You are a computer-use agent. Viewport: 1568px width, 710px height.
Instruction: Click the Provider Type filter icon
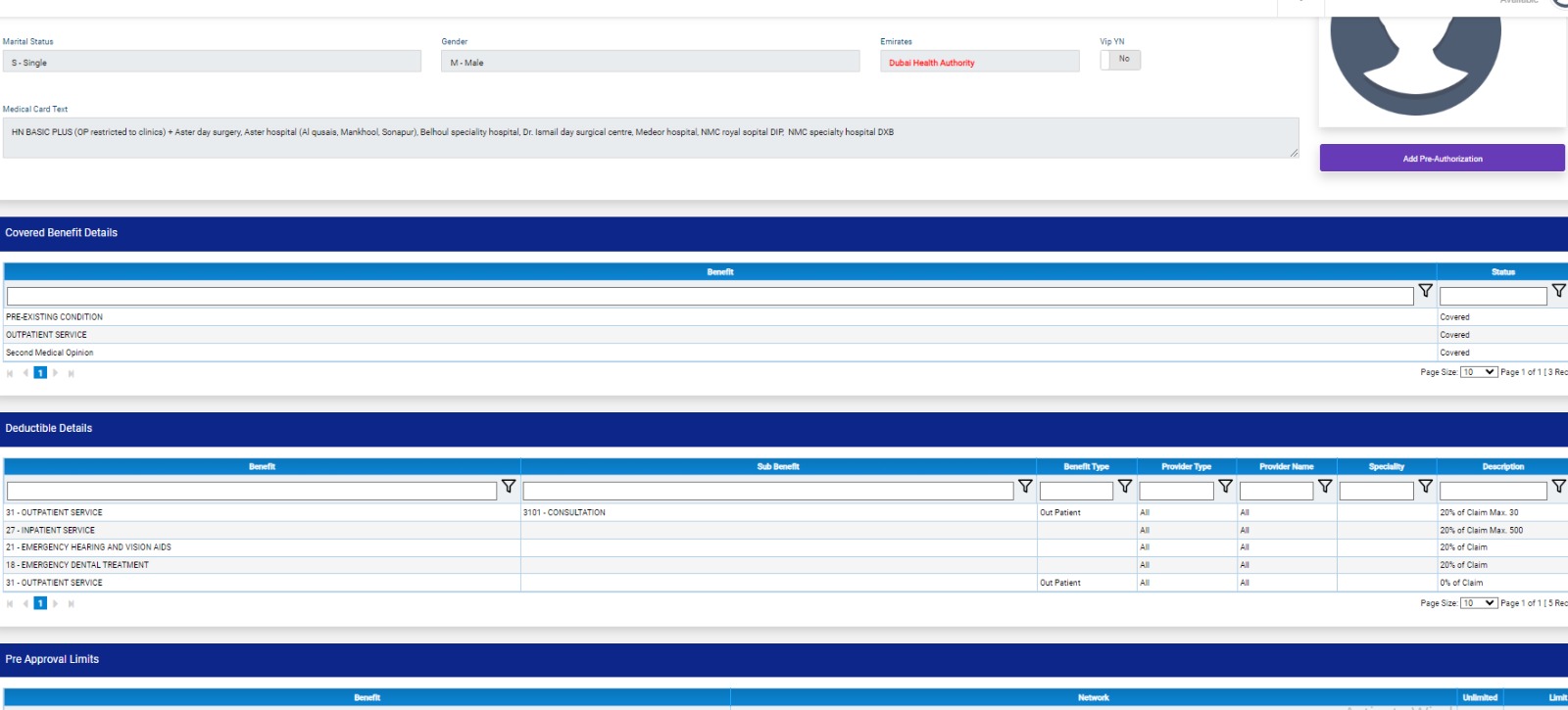click(1225, 486)
